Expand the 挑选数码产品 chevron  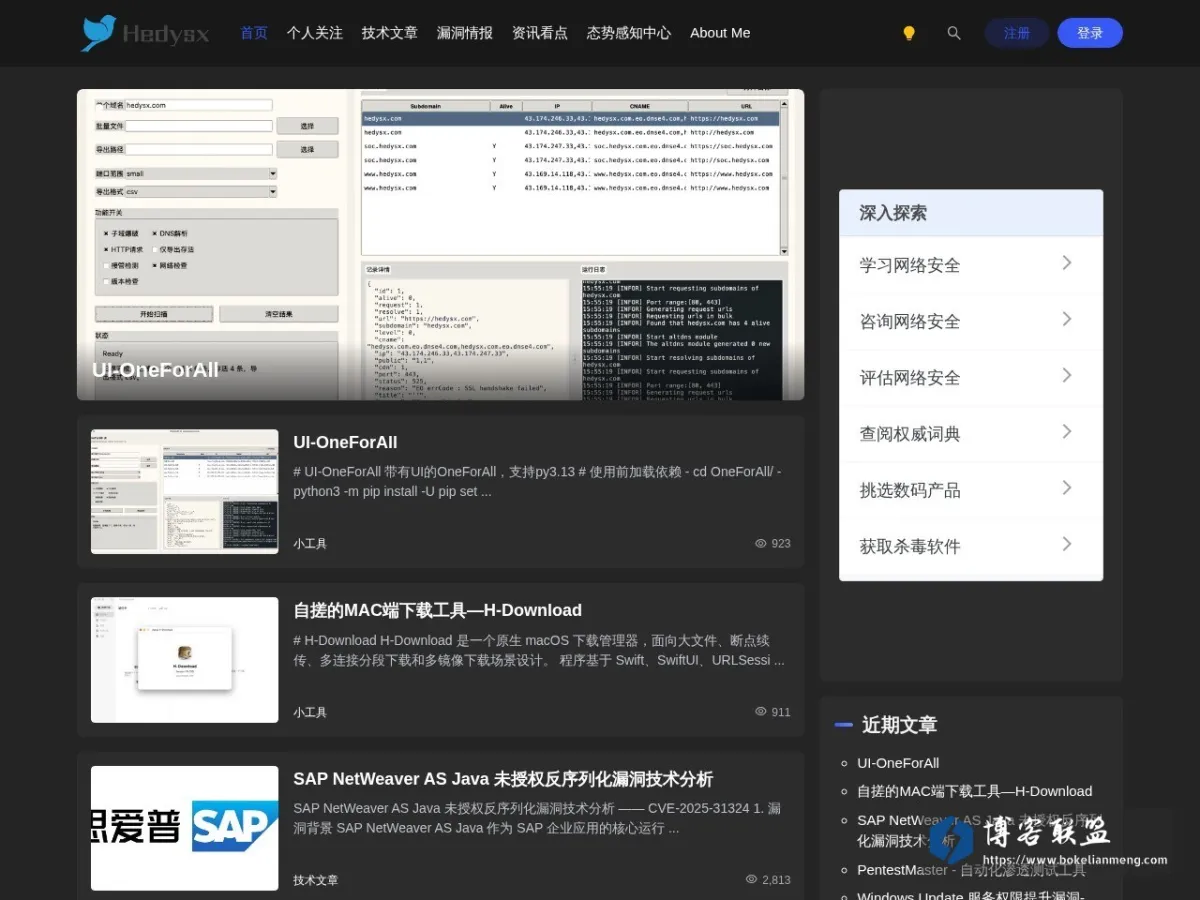[1067, 487]
